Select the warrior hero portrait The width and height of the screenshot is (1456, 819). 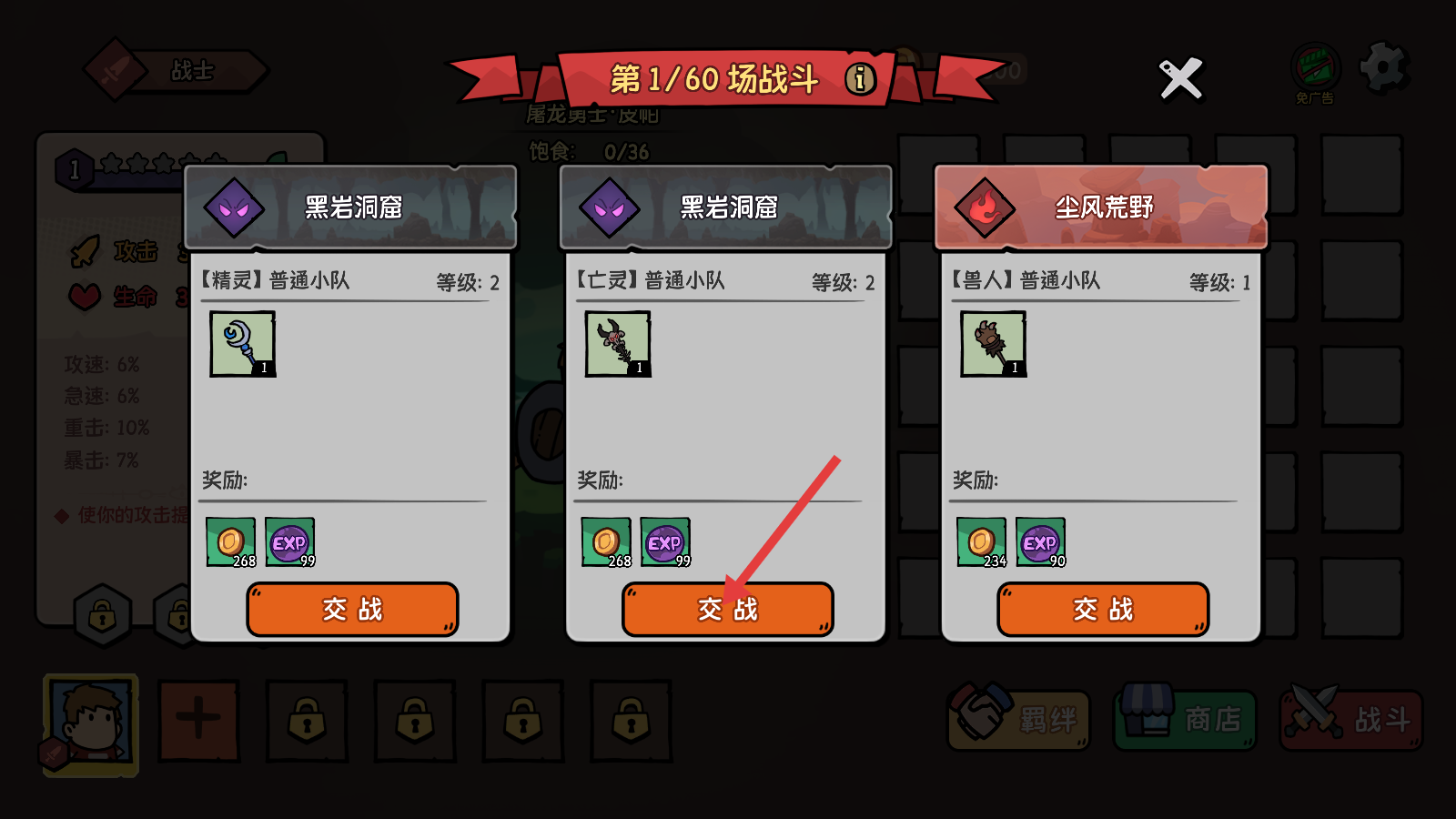(90, 724)
